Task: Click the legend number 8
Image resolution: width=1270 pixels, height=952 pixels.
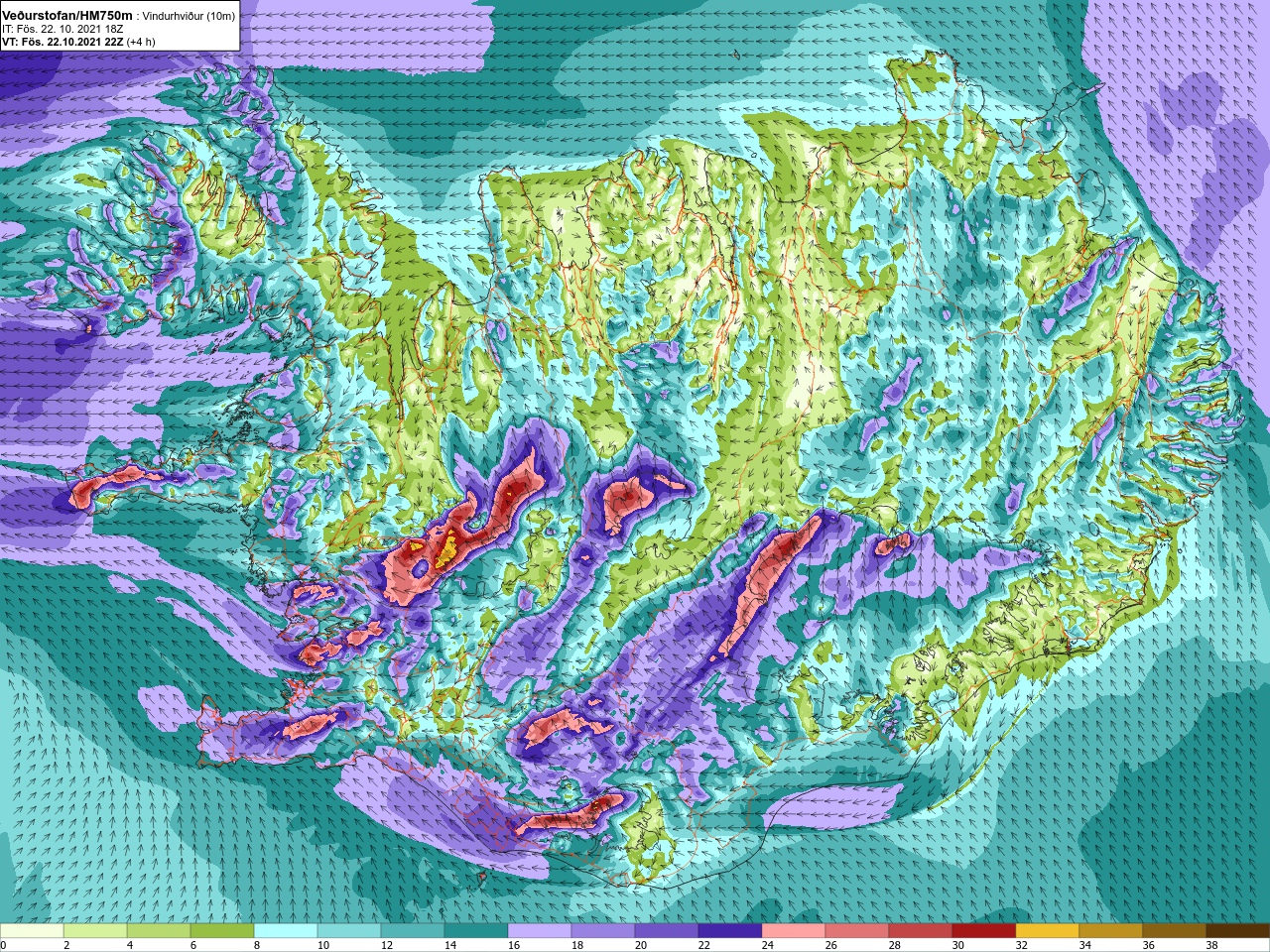Action: [x=256, y=945]
